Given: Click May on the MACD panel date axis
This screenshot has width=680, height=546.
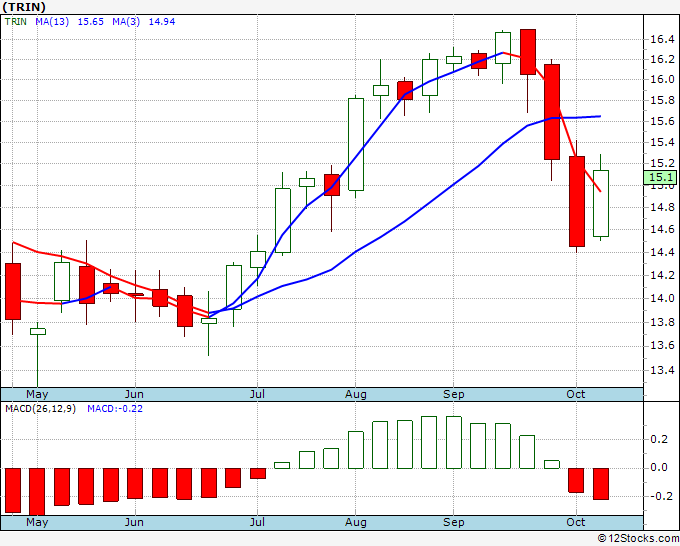Looking at the screenshot, I should click(37, 522).
